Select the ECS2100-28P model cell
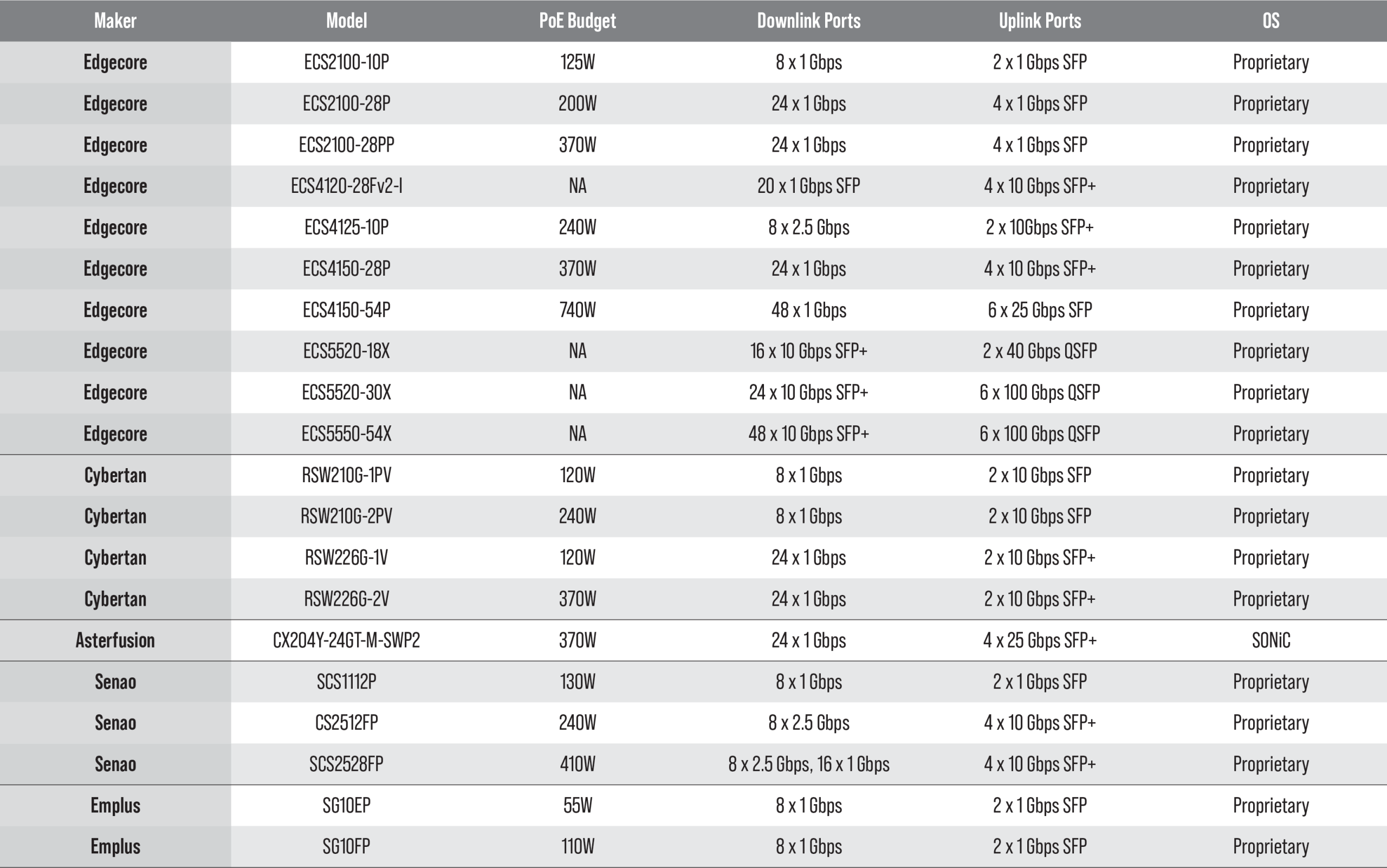This screenshot has height=868, width=1387. pos(346,104)
